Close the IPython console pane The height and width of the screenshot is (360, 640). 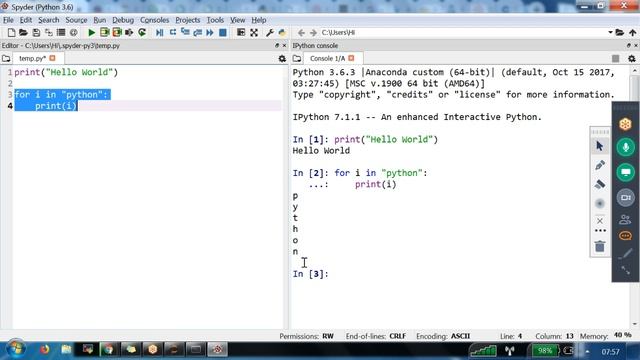(636, 46)
